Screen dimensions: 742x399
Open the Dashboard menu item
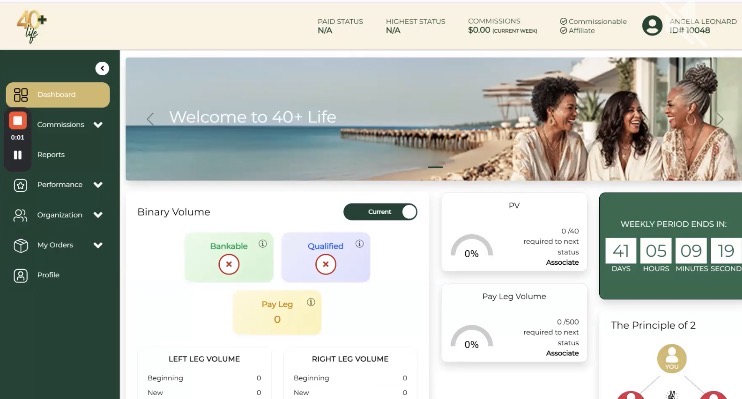point(58,95)
